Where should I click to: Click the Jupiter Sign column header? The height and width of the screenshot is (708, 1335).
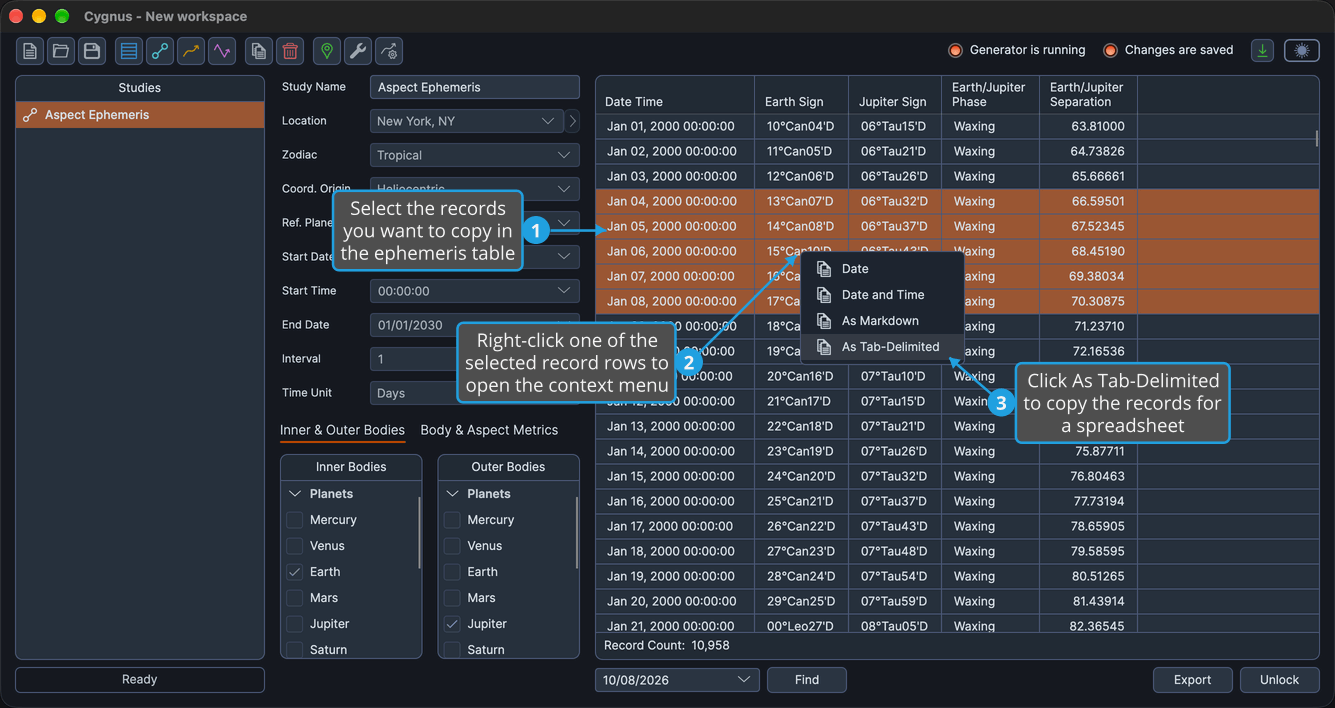[x=894, y=95]
